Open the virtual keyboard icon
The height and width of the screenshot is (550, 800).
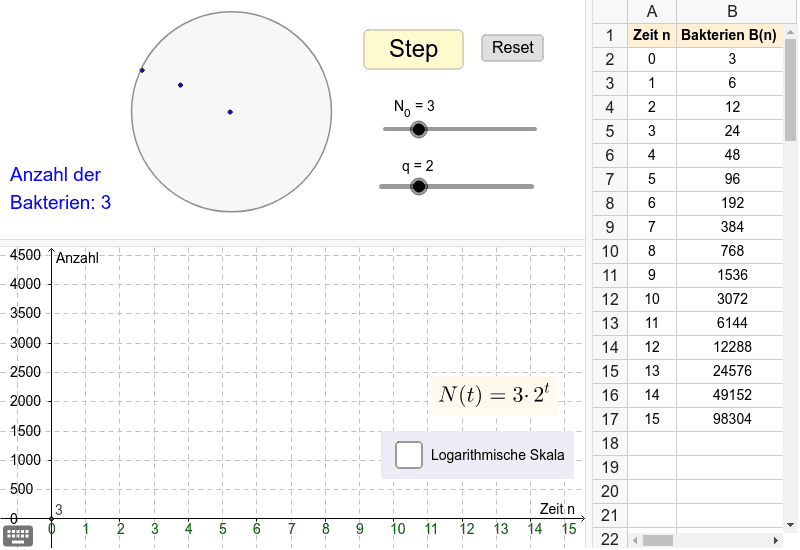(18, 535)
